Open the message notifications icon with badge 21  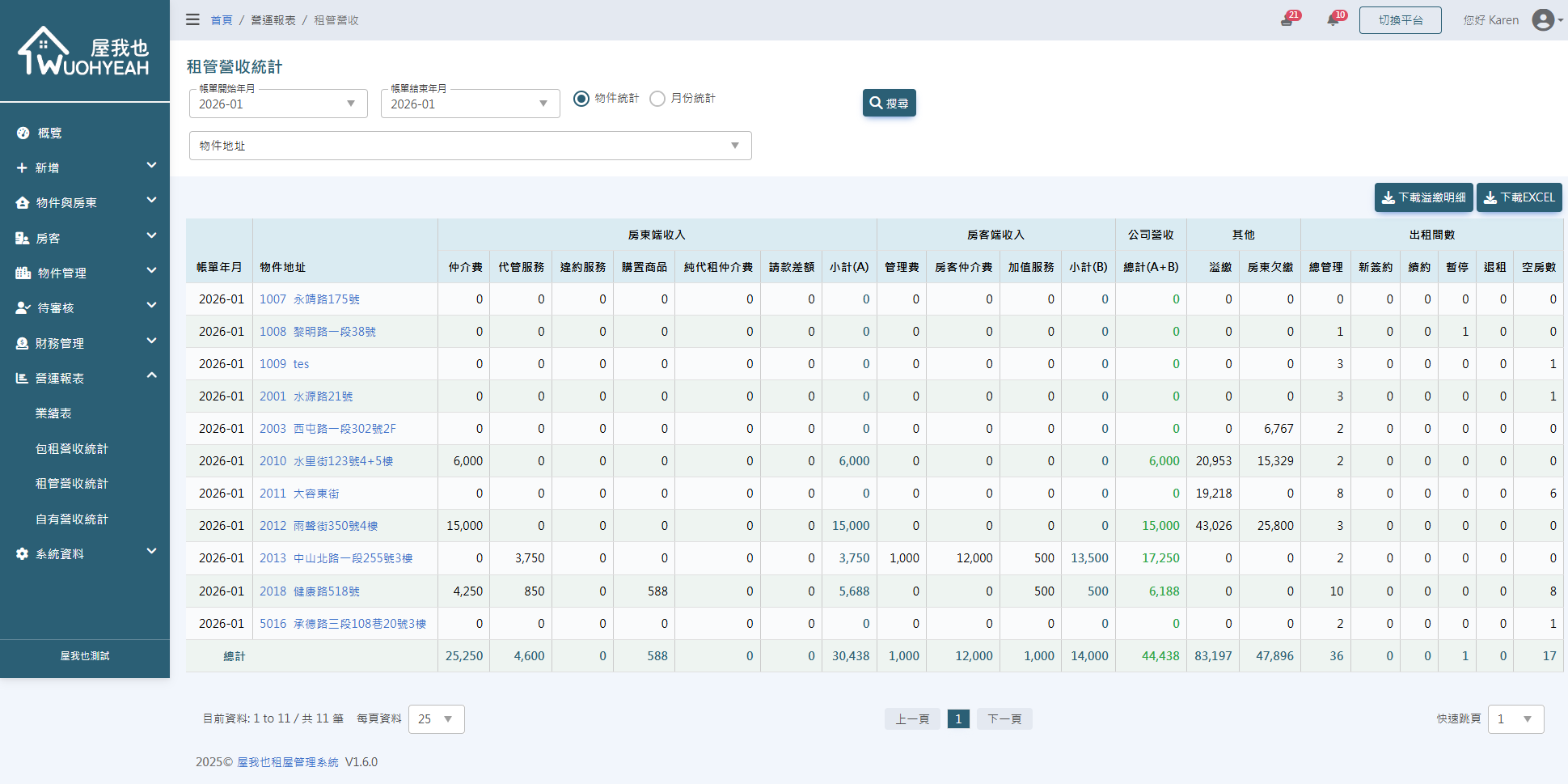[1287, 20]
